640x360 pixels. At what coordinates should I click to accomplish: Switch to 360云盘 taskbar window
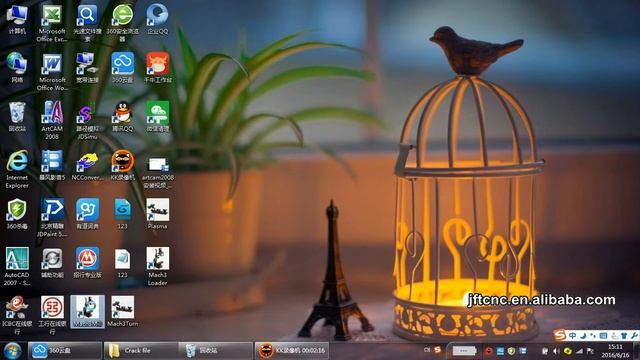point(64,351)
